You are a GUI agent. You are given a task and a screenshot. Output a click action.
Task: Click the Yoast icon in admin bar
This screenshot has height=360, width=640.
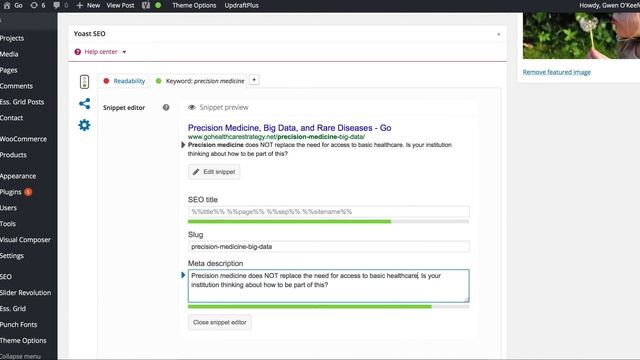point(146,5)
